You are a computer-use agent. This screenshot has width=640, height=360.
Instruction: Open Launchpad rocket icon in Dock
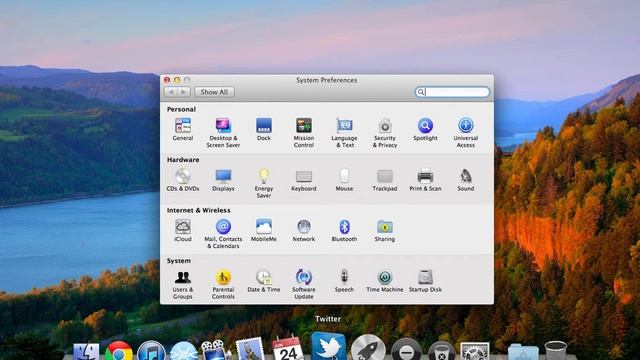[368, 348]
